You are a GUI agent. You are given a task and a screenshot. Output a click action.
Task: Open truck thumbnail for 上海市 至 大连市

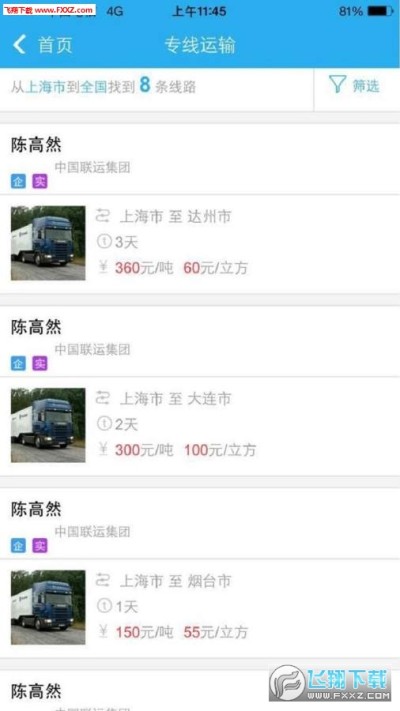pyautogui.click(x=48, y=425)
